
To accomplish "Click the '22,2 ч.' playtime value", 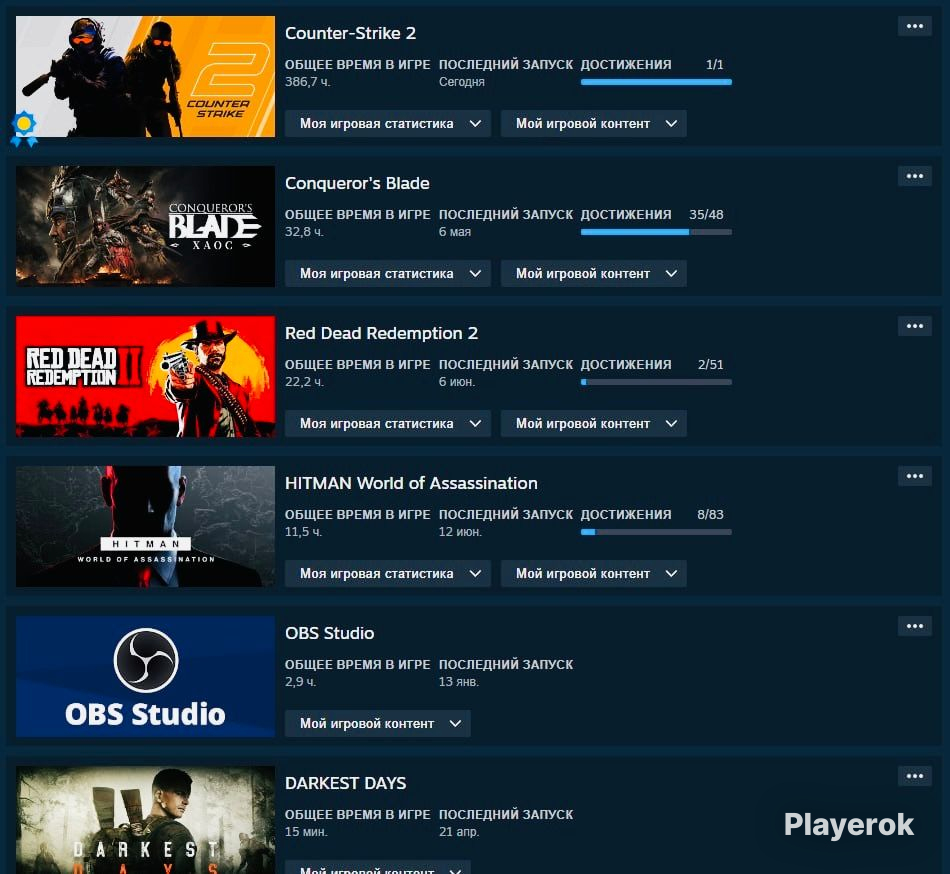I will pyautogui.click(x=304, y=382).
